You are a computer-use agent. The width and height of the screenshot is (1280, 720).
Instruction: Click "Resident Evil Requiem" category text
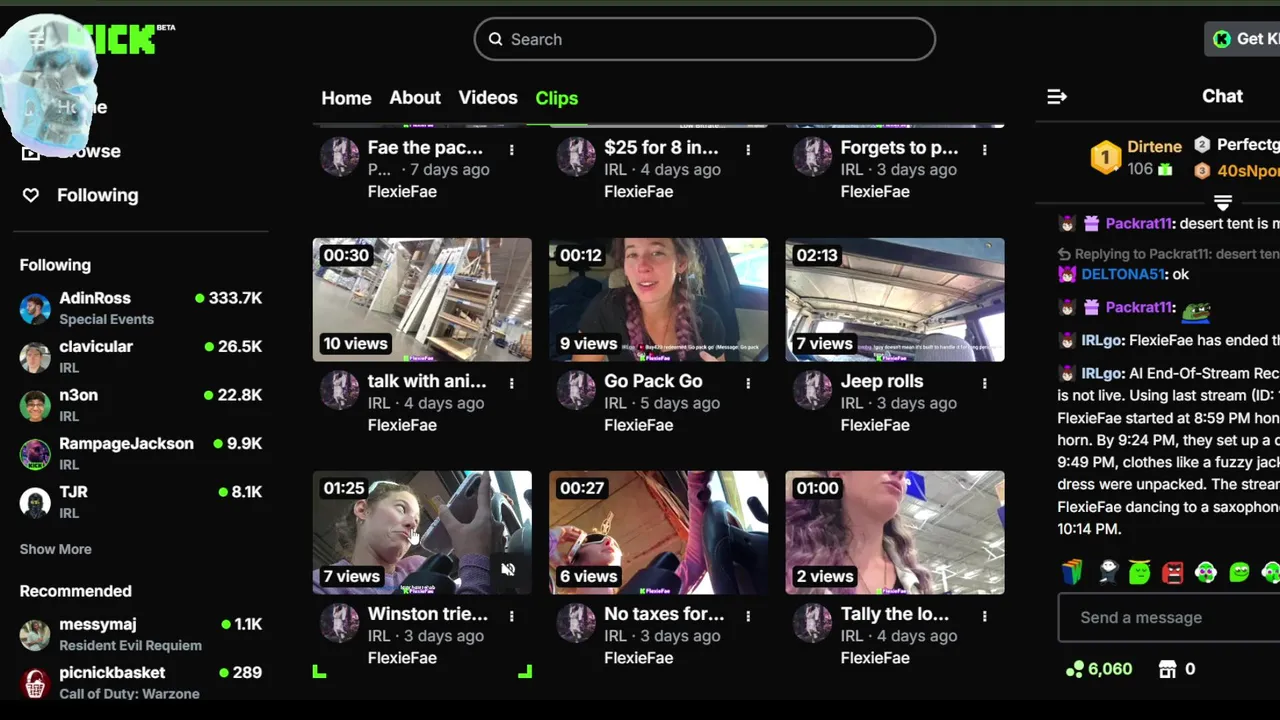130,646
